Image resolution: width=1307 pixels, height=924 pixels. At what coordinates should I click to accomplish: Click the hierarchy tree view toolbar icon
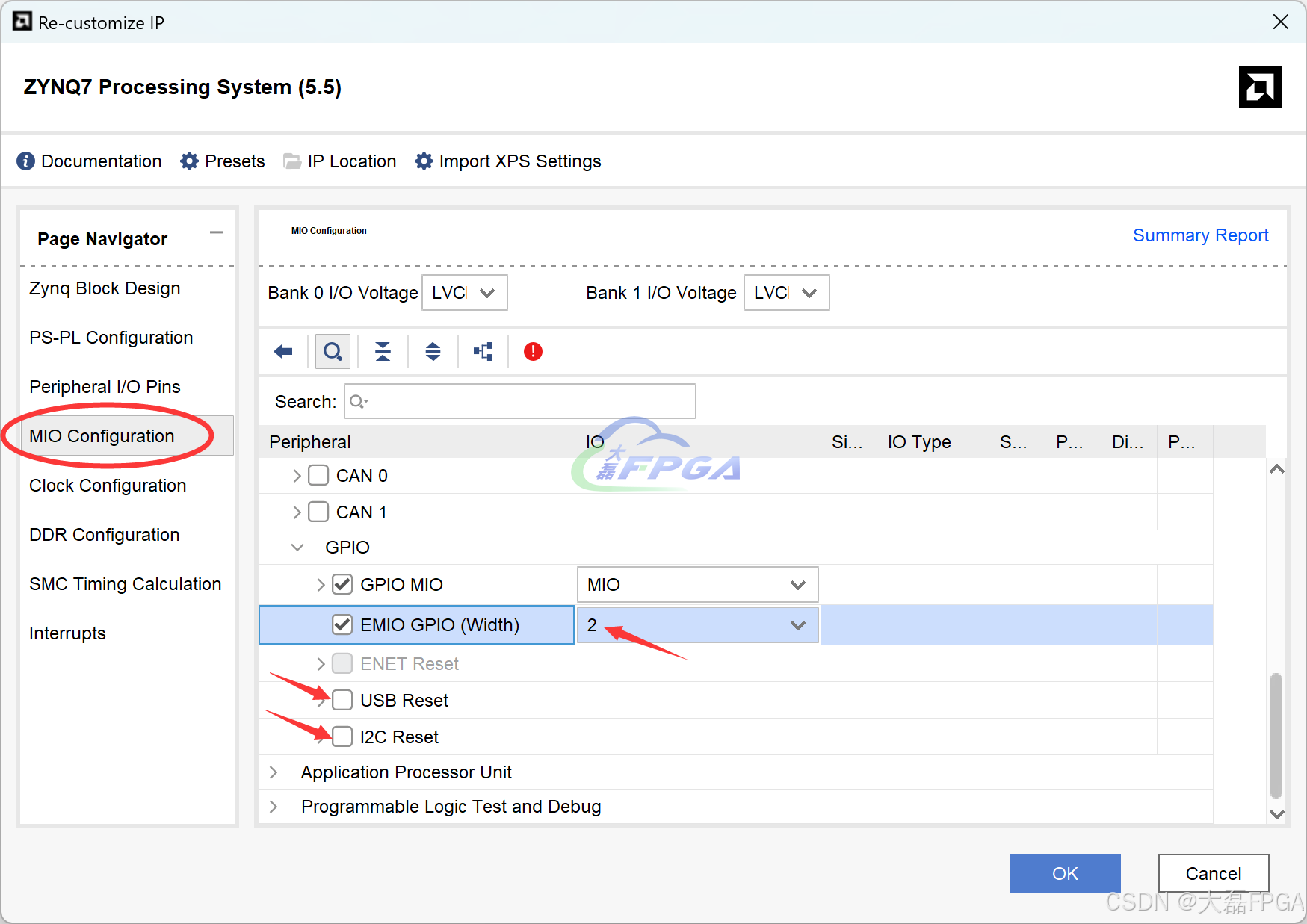483,351
